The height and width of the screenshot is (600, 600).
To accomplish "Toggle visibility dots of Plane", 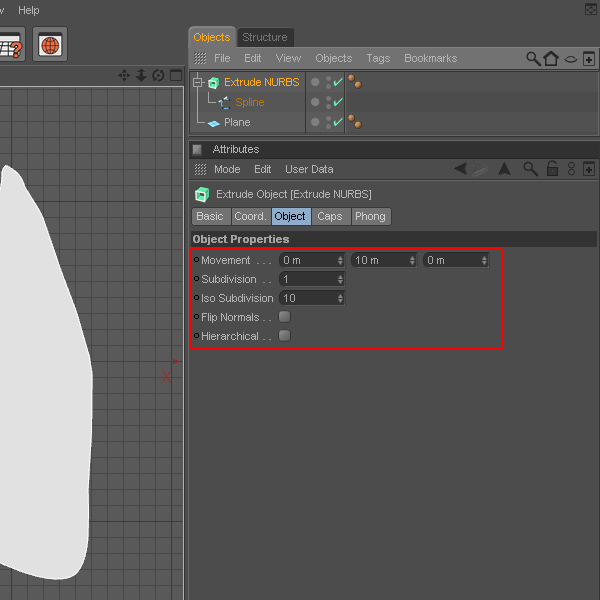I will coord(328,122).
